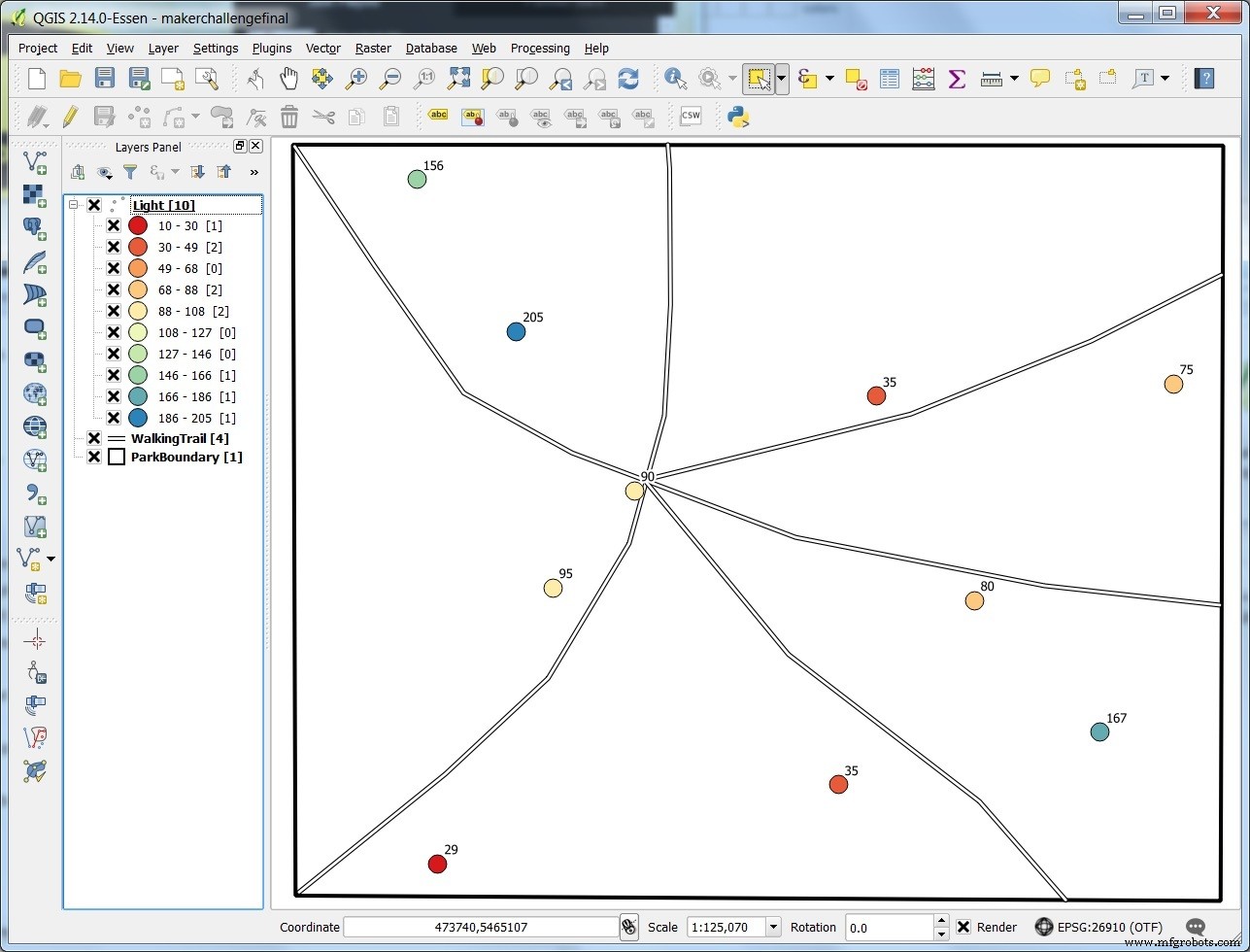Hide the WalkingTrail layer
Screen dimensions: 1250x952
93,438
